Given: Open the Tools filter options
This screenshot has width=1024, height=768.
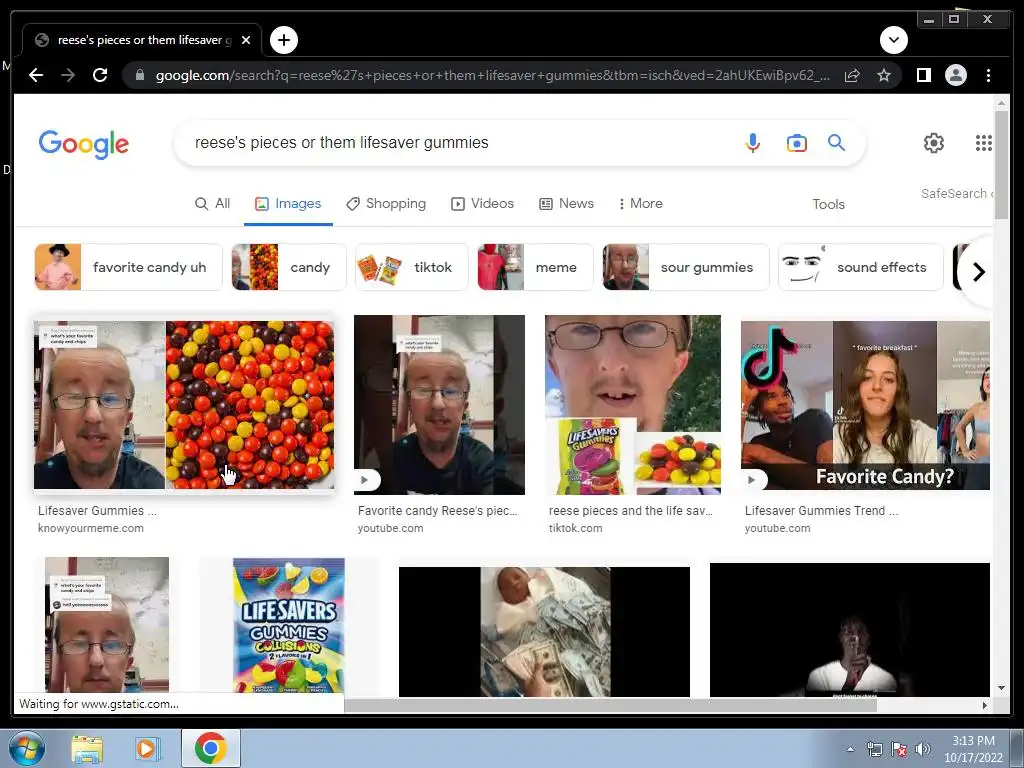Looking at the screenshot, I should [x=828, y=204].
